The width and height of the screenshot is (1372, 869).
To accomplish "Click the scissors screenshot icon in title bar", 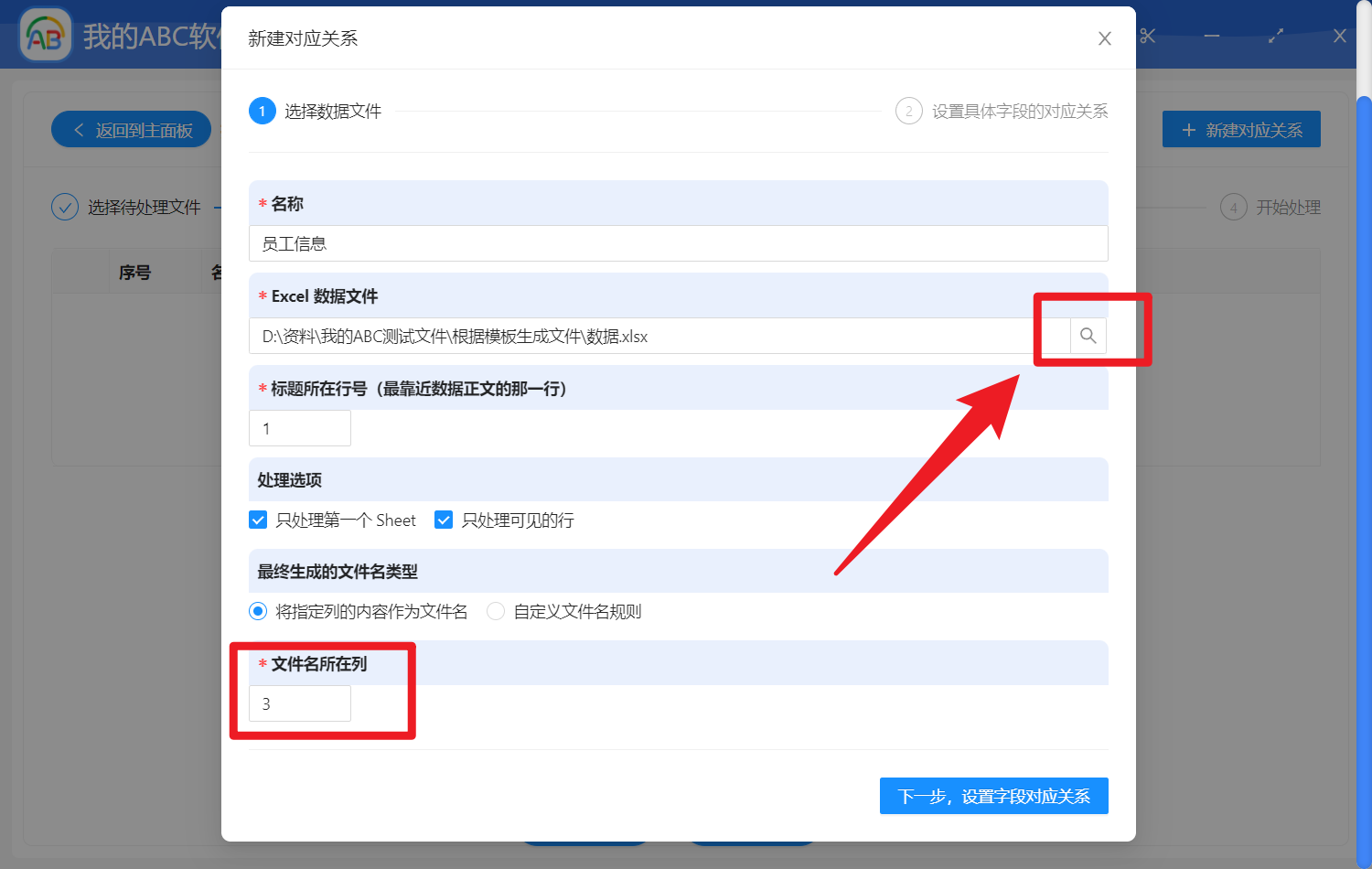I will (1146, 36).
